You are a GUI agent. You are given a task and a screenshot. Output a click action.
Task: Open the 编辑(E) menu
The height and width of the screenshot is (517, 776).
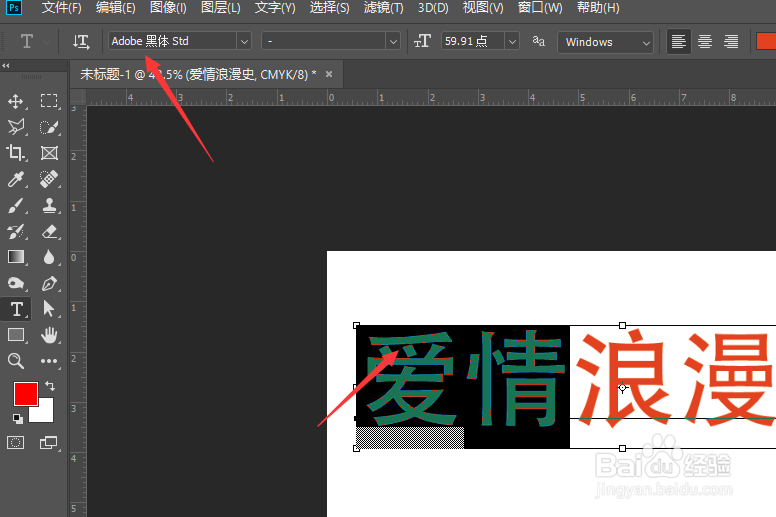coord(115,8)
